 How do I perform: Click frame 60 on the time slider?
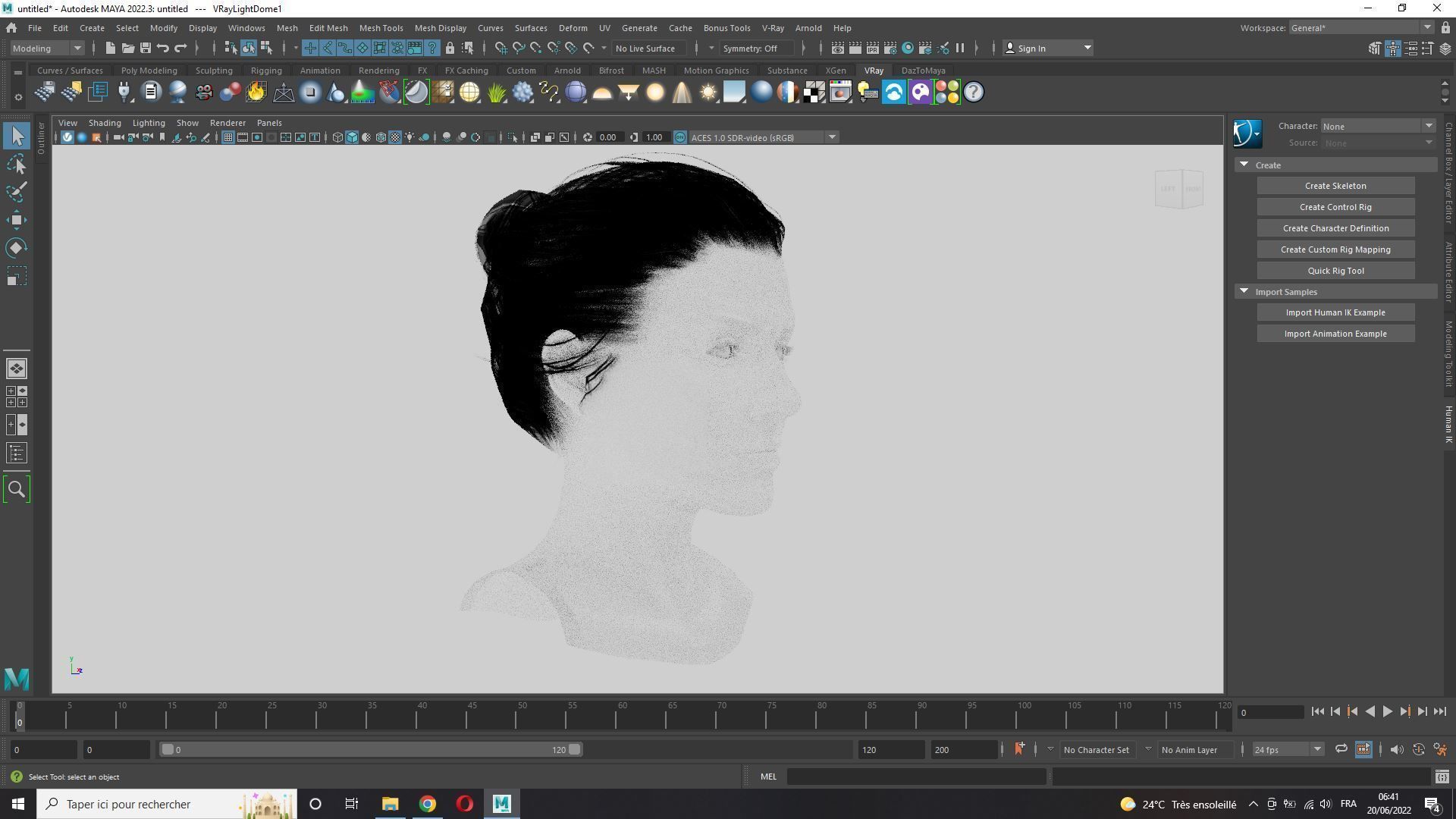620,717
